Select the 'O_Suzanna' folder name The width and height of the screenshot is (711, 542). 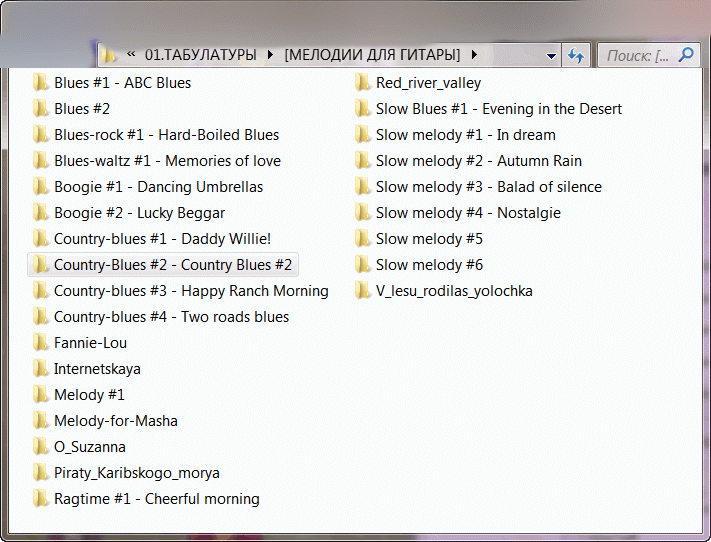[90, 447]
